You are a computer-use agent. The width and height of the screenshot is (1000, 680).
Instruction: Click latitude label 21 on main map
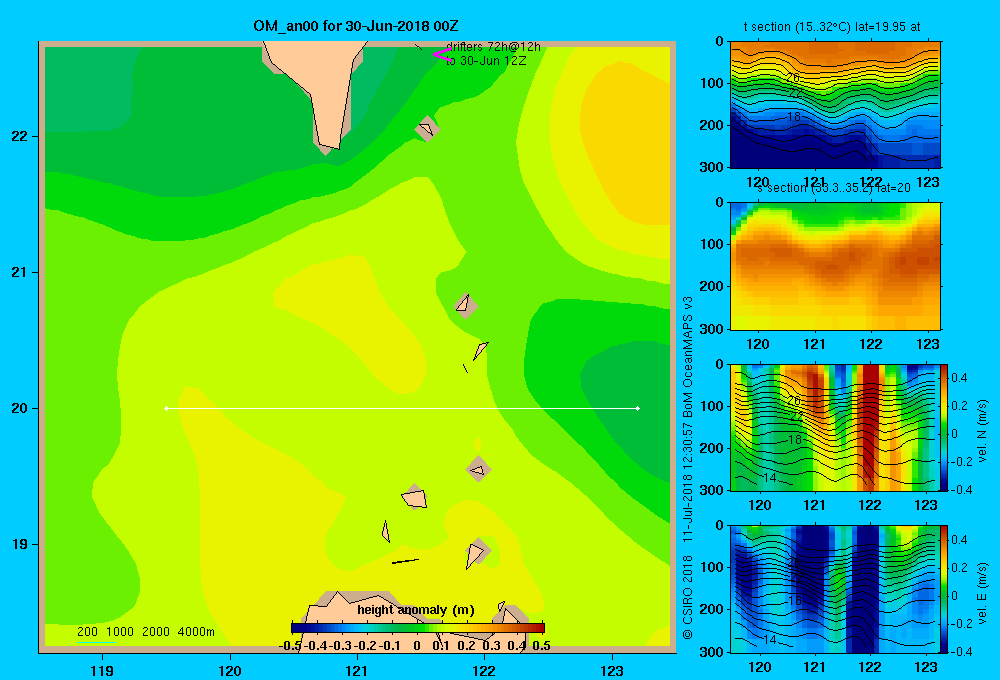pyautogui.click(x=19, y=272)
